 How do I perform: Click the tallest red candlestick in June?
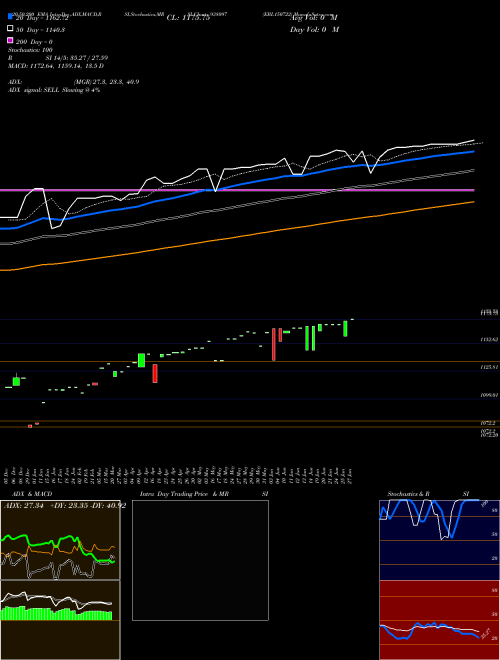click(274, 344)
